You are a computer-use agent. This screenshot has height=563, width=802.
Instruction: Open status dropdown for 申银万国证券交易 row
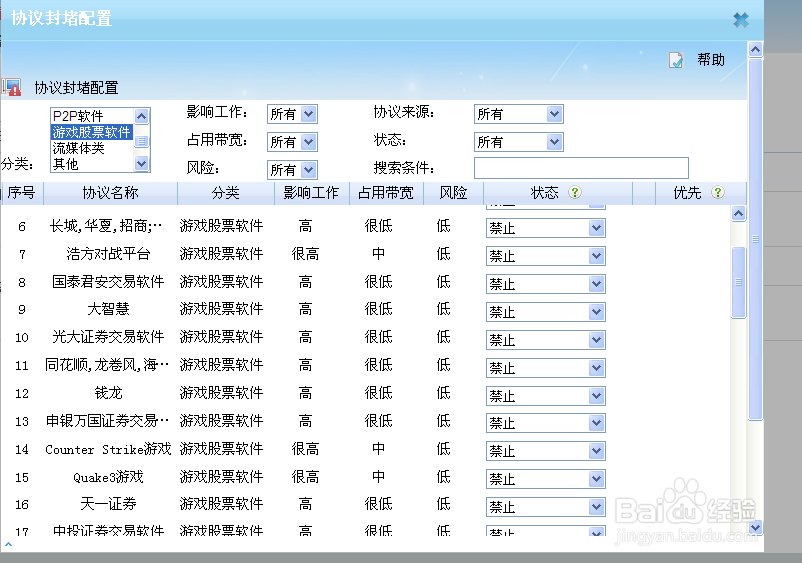[545, 422]
